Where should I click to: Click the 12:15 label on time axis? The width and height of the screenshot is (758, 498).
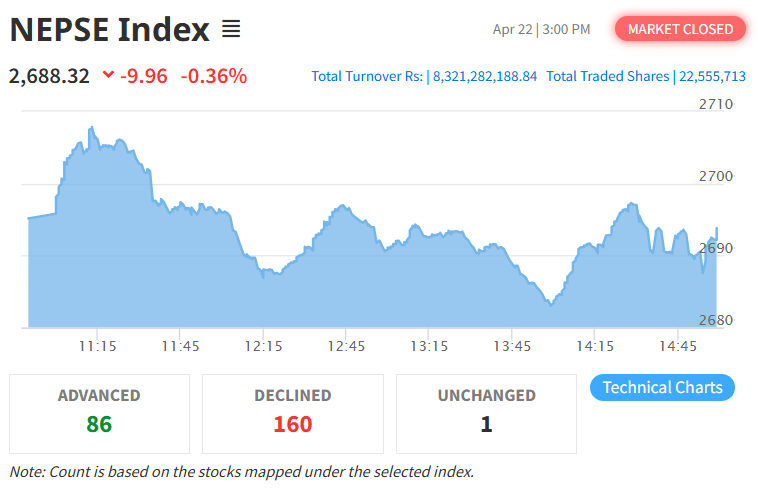pyautogui.click(x=262, y=346)
